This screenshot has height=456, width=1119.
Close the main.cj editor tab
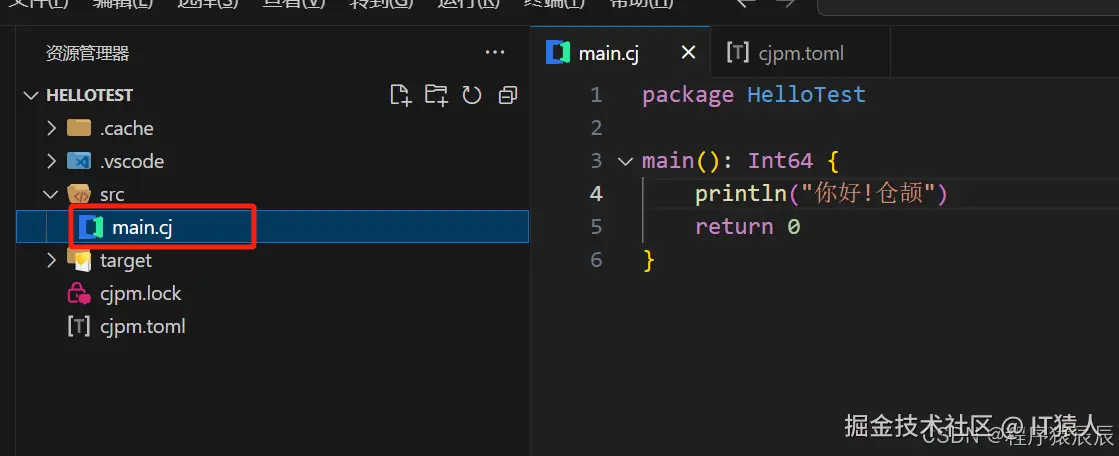[x=688, y=53]
